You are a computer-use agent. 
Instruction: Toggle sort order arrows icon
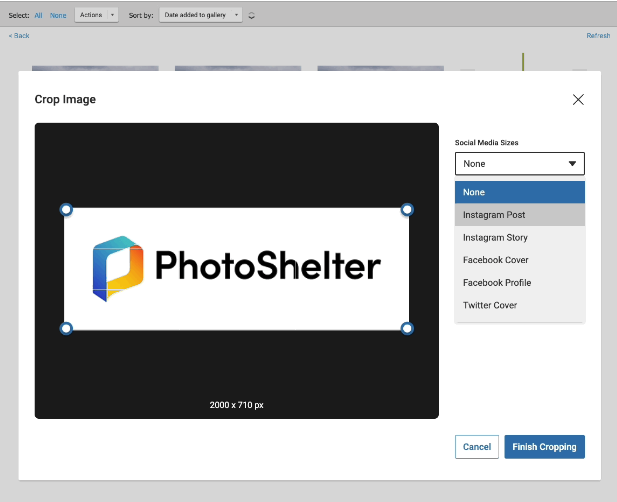click(x=251, y=15)
